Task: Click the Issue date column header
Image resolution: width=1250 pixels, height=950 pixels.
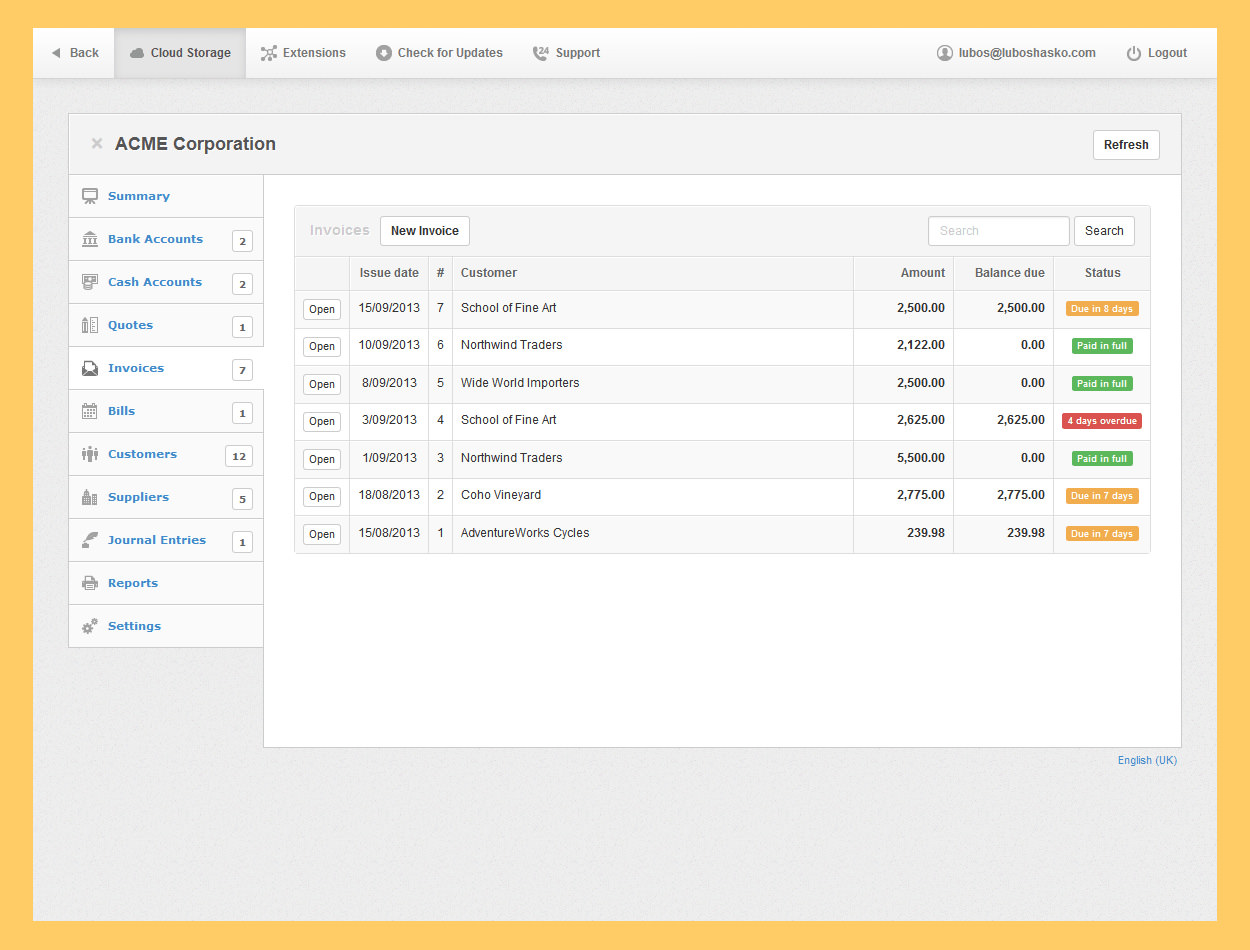Action: pos(389,273)
